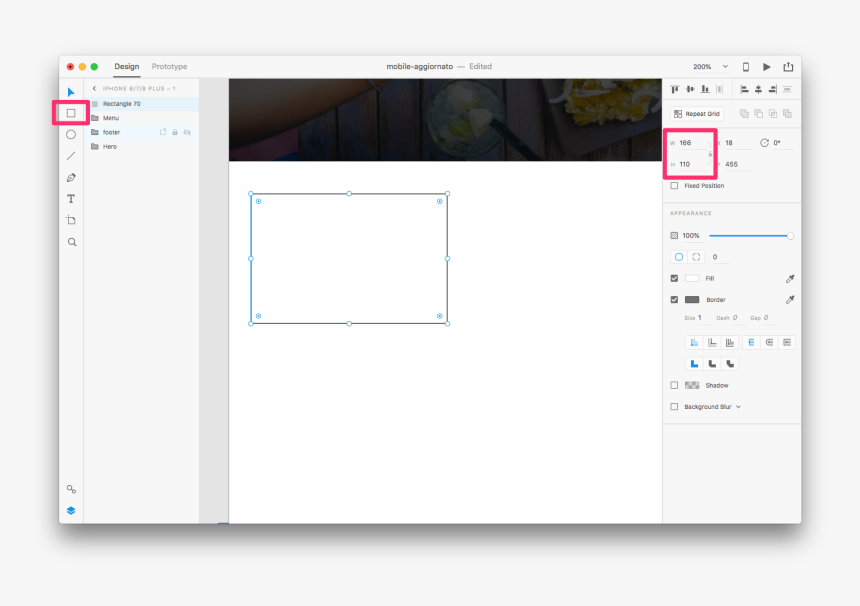This screenshot has width=860, height=606.
Task: Click the Border color eyedropper
Action: pyautogui.click(x=790, y=299)
